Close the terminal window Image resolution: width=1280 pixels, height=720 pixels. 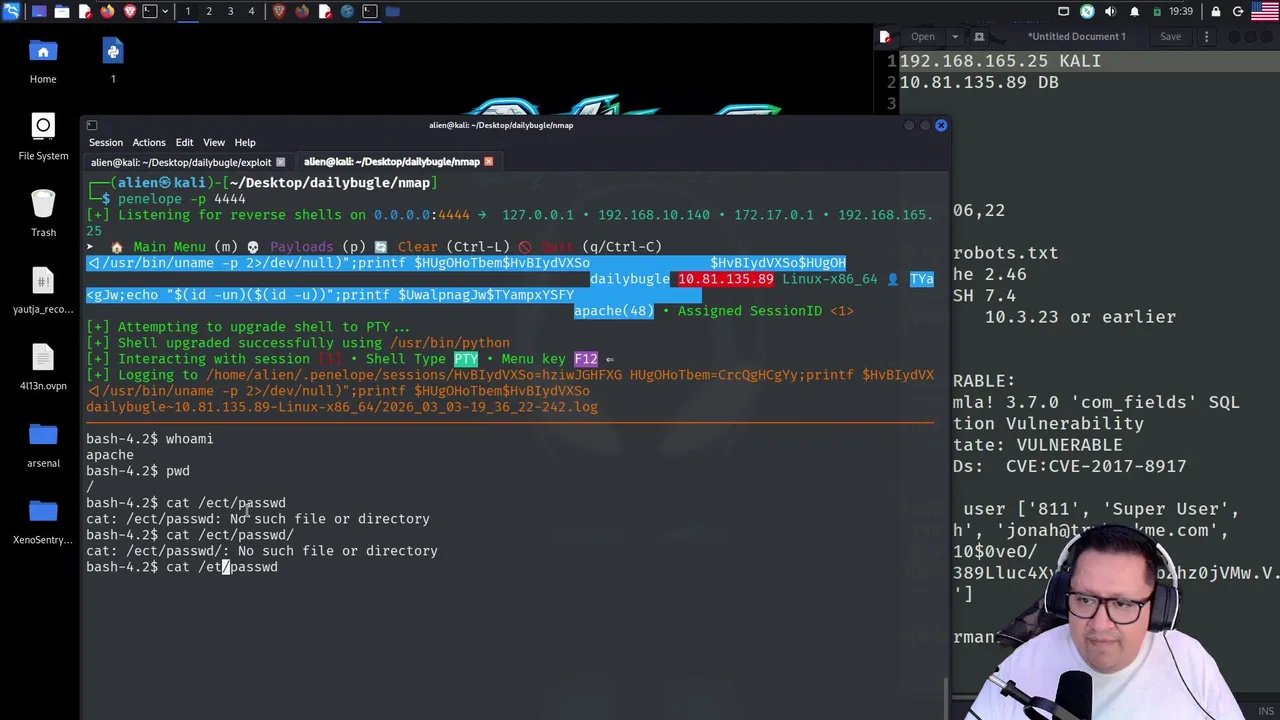pyautogui.click(x=941, y=125)
